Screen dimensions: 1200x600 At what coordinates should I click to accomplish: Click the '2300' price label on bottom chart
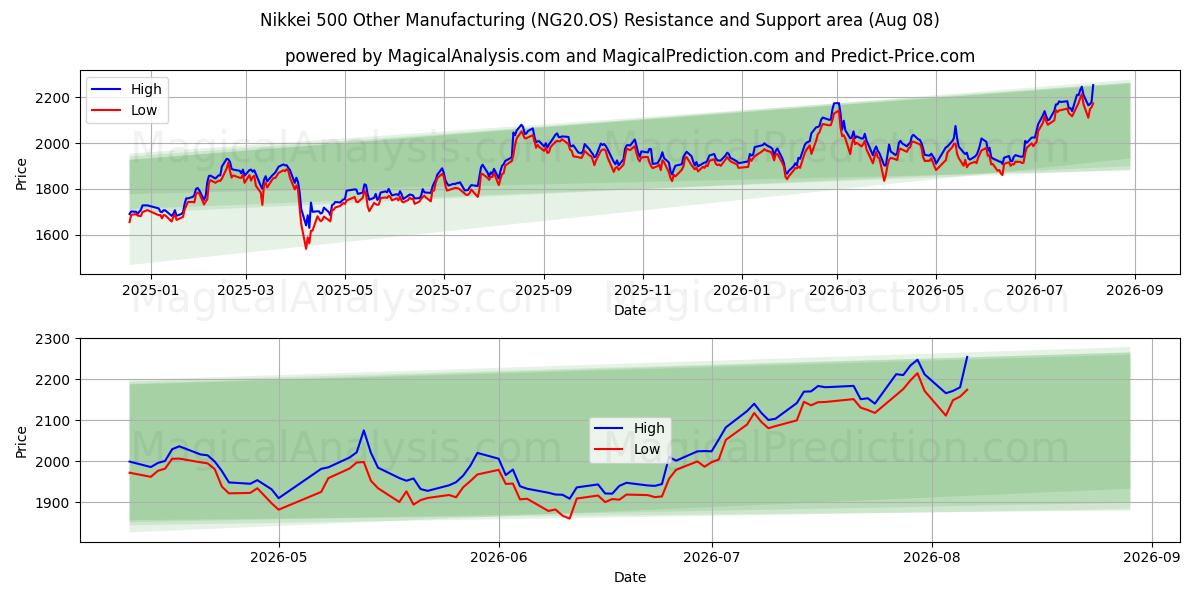[55, 339]
